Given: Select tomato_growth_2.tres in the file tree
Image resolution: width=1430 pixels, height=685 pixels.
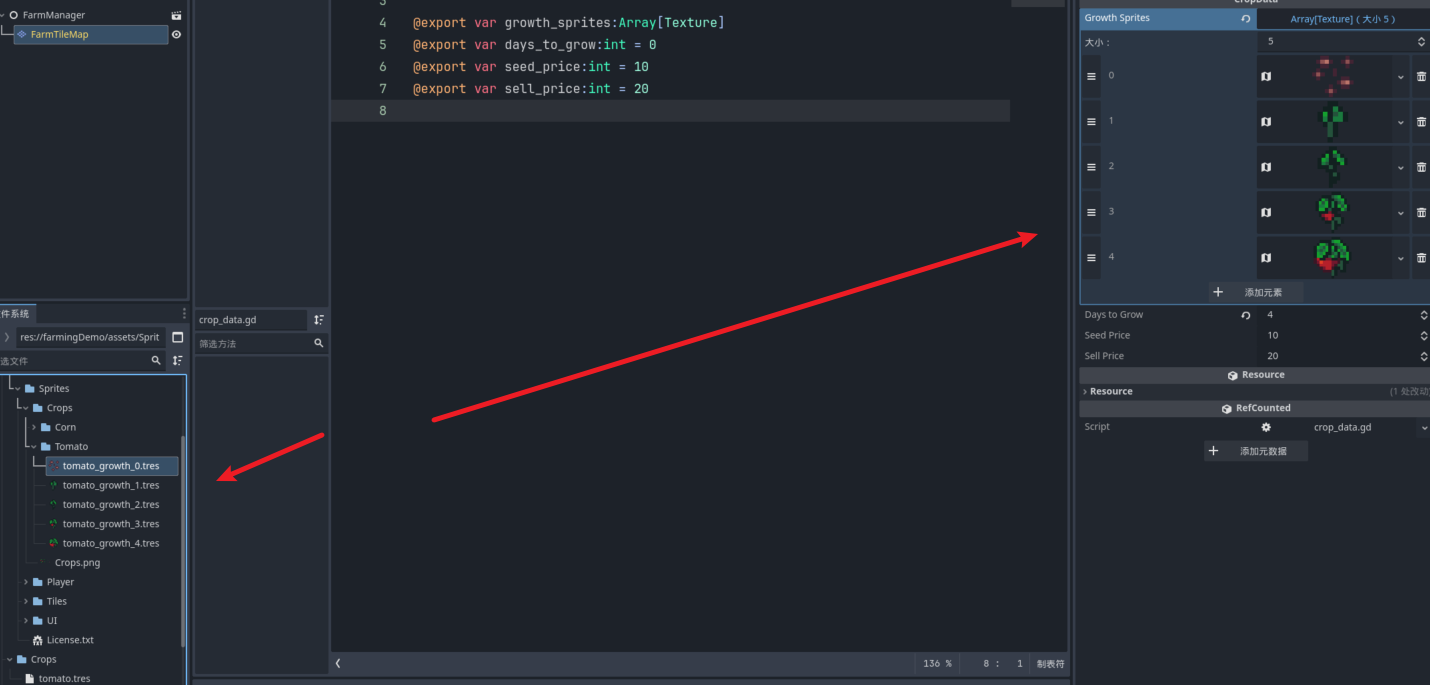Looking at the screenshot, I should tap(110, 505).
